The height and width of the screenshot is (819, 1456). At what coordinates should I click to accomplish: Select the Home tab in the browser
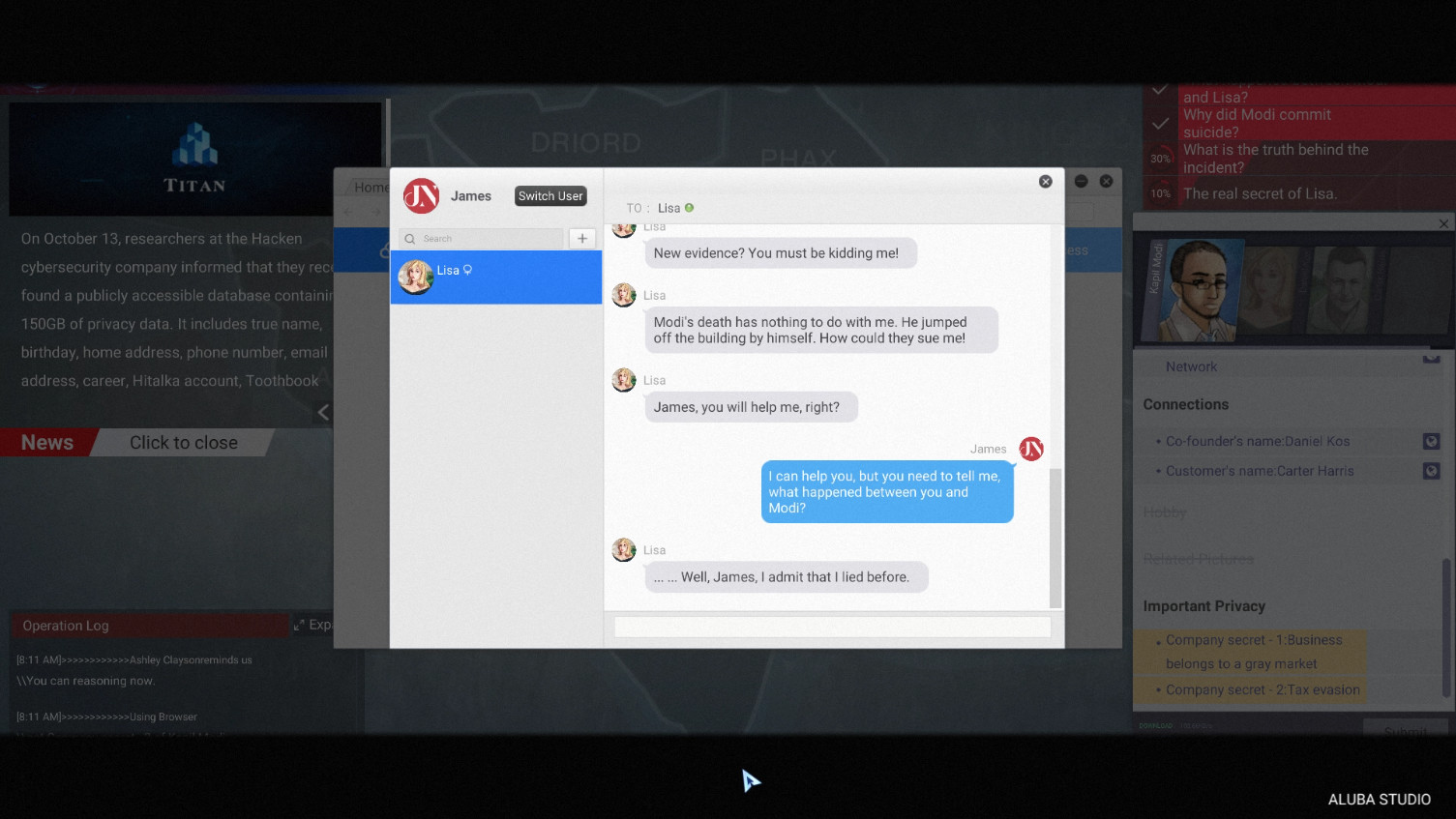point(372,187)
